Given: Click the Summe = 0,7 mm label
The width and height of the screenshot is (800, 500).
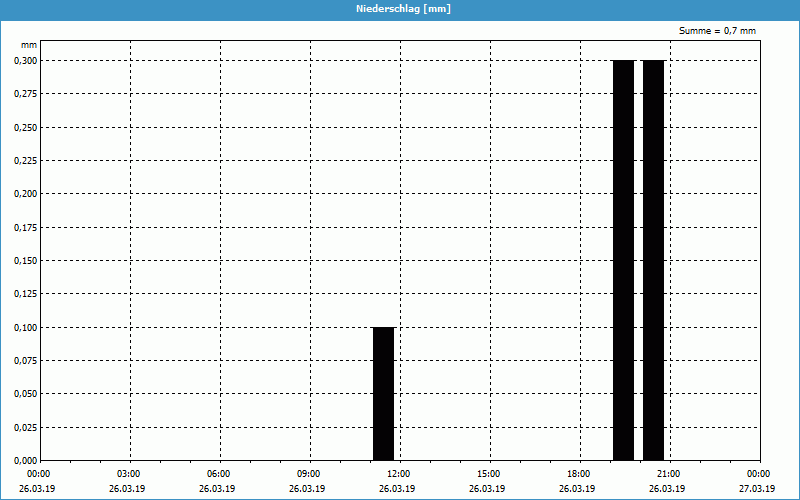Looking at the screenshot, I should 717,31.
